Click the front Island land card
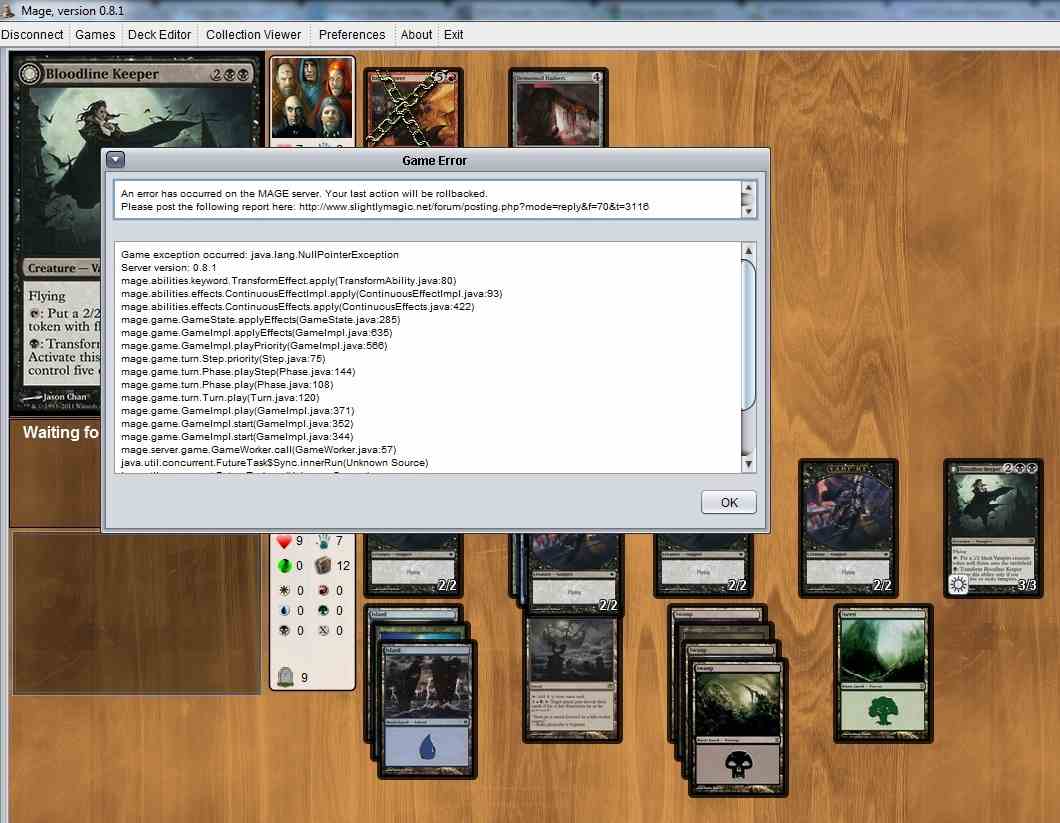Viewport: 1060px width, 823px height. click(x=427, y=709)
